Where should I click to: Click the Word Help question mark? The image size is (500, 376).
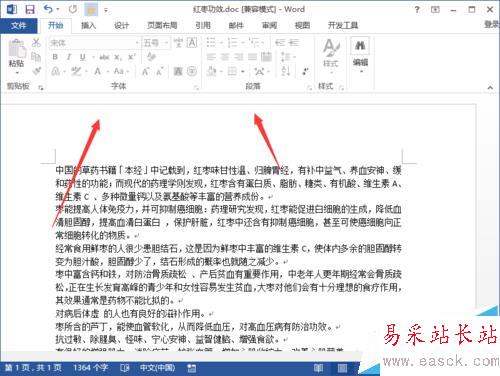pos(417,9)
